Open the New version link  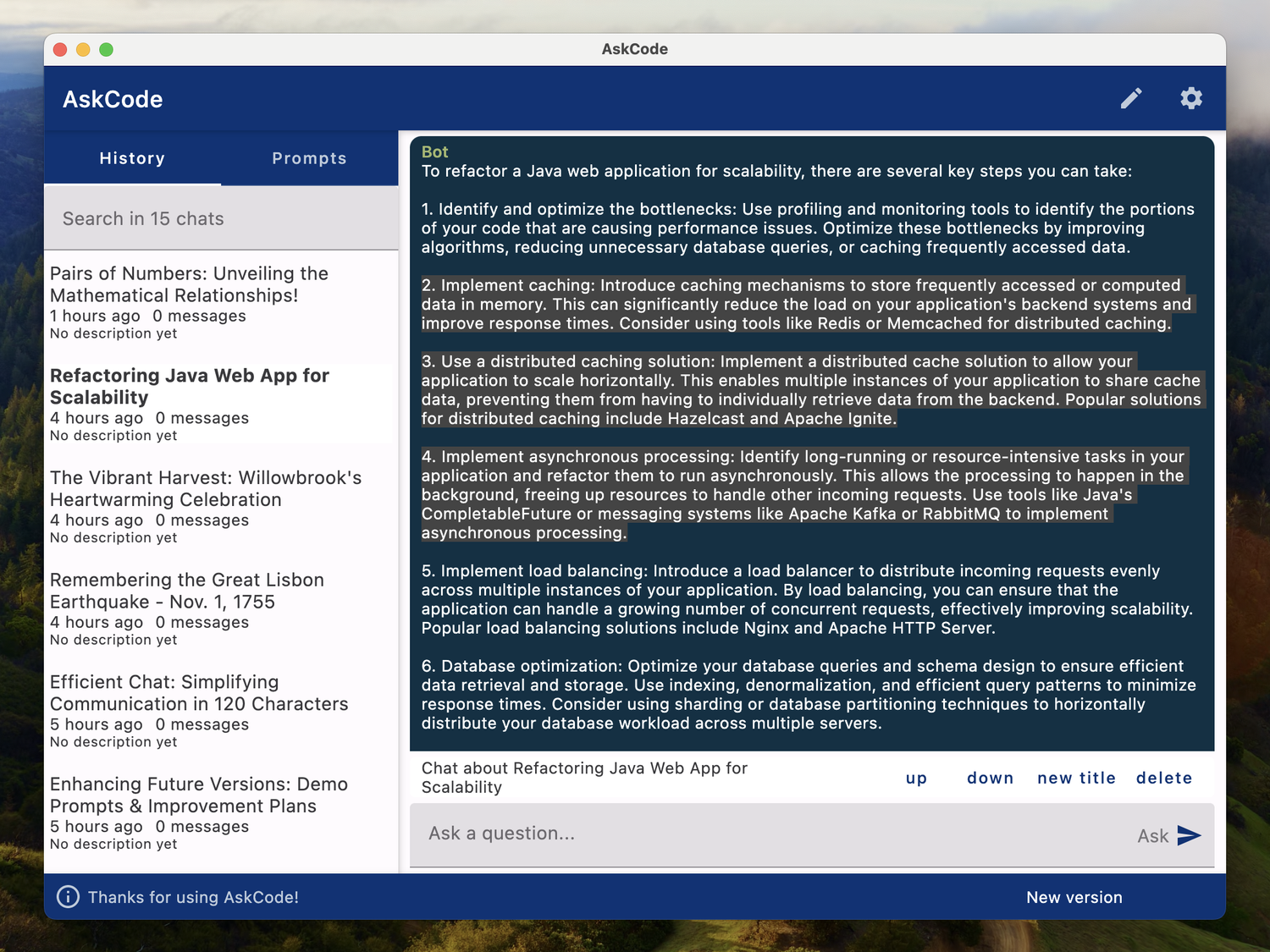1074,897
